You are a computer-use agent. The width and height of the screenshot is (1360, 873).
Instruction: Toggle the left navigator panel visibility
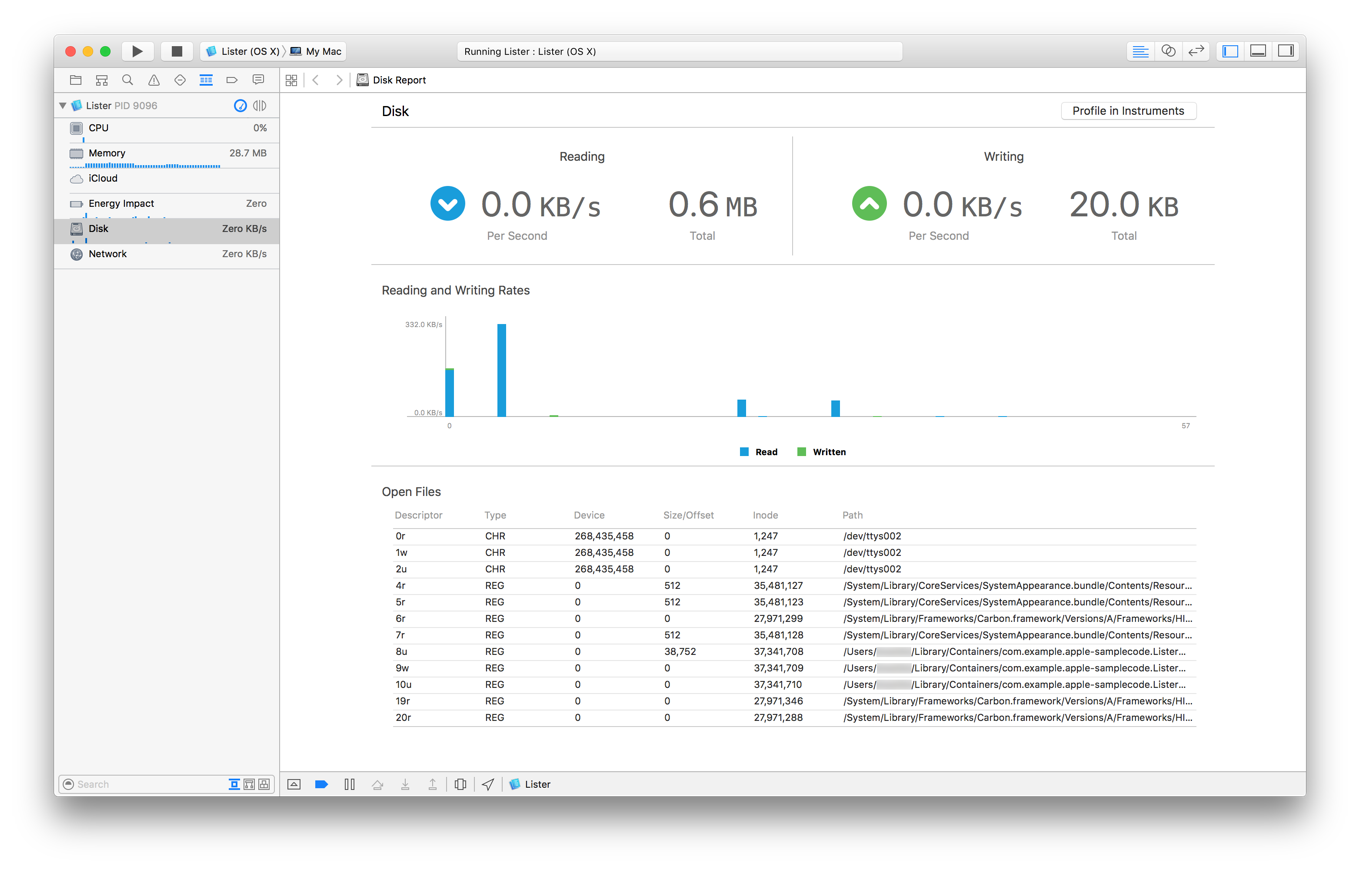point(1229,50)
